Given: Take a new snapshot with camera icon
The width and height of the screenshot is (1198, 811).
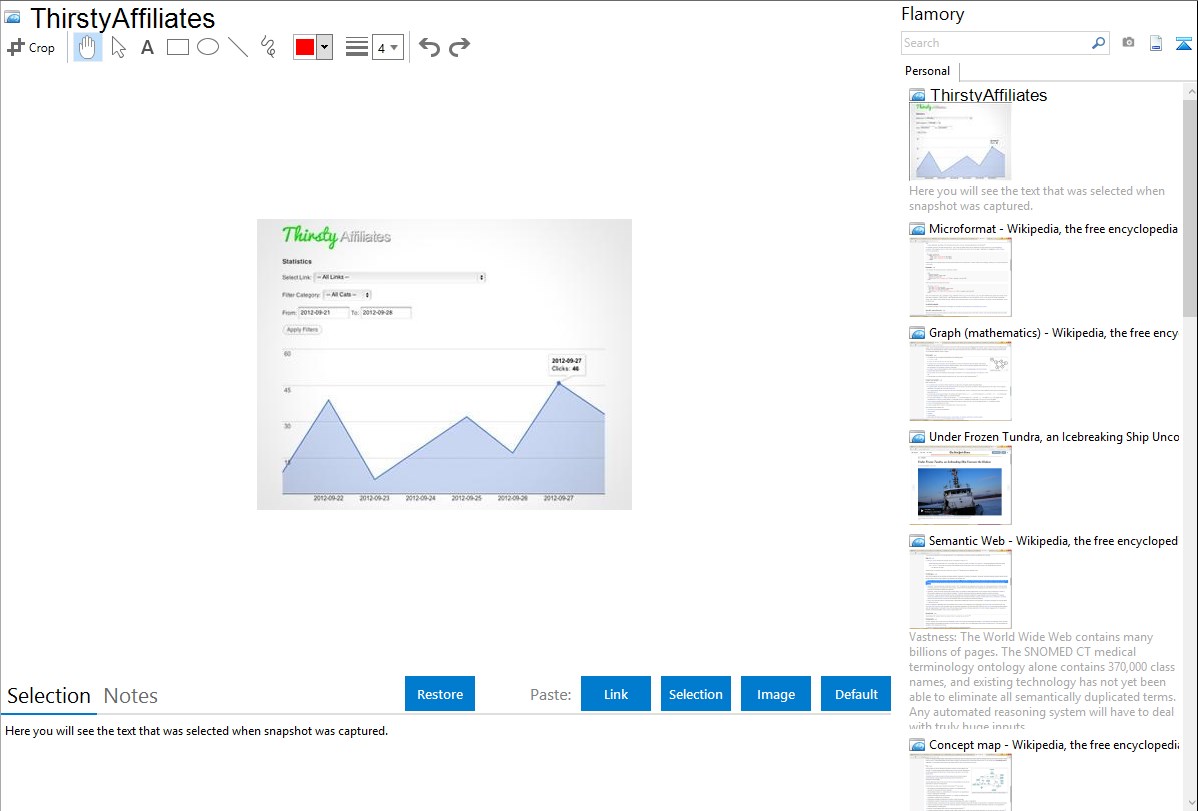Looking at the screenshot, I should [1128, 43].
